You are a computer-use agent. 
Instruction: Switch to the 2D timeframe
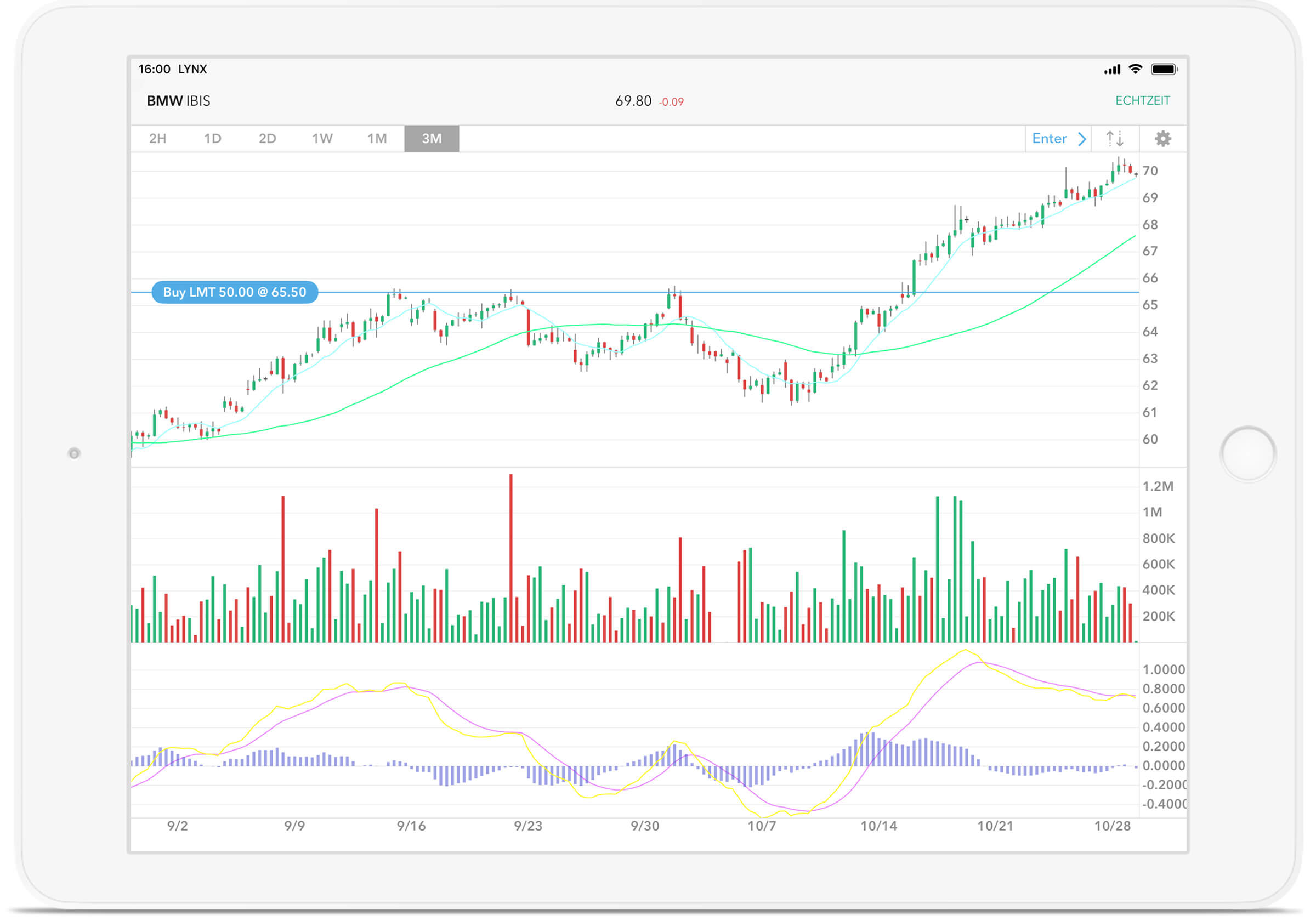(x=267, y=138)
